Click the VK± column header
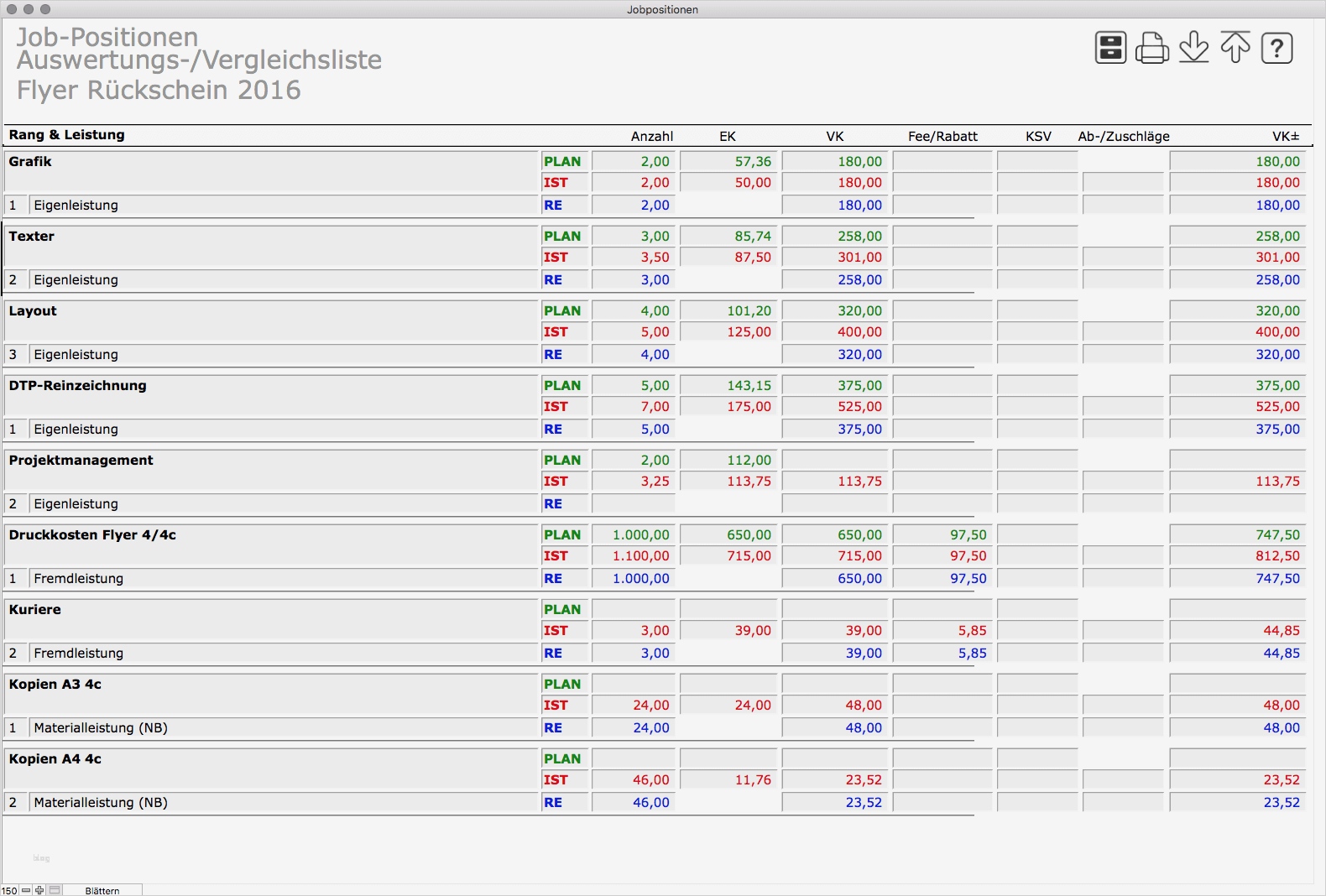The height and width of the screenshot is (896, 1326). pyautogui.click(x=1286, y=136)
